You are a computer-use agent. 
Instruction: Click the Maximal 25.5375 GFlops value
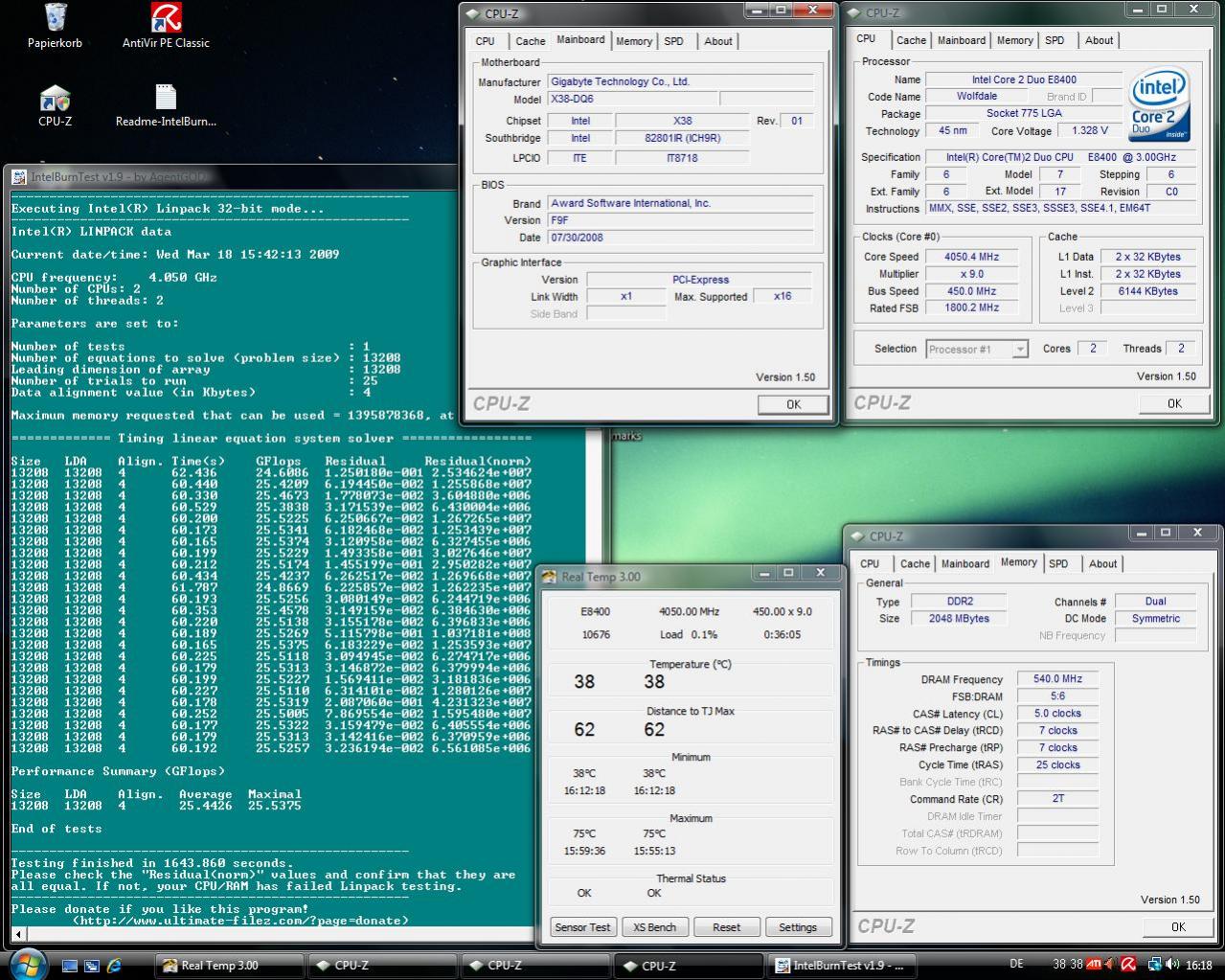tap(274, 806)
